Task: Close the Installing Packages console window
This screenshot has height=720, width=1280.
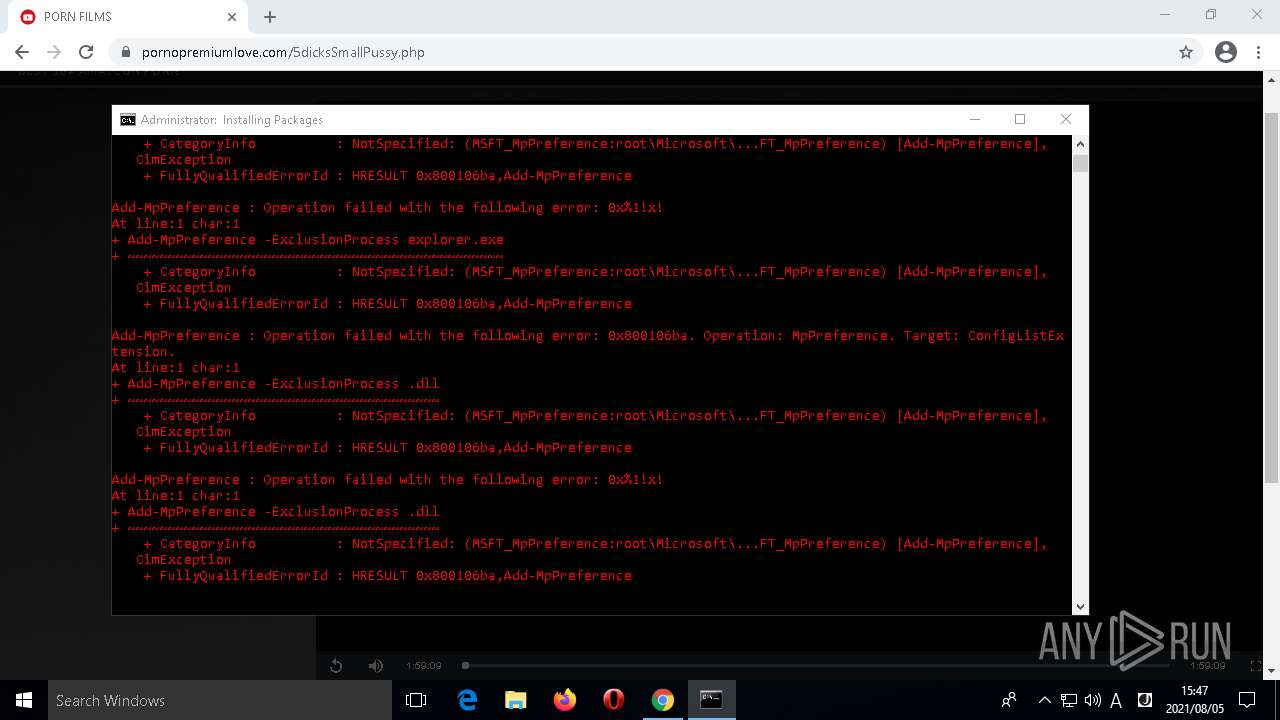Action: tap(1065, 119)
